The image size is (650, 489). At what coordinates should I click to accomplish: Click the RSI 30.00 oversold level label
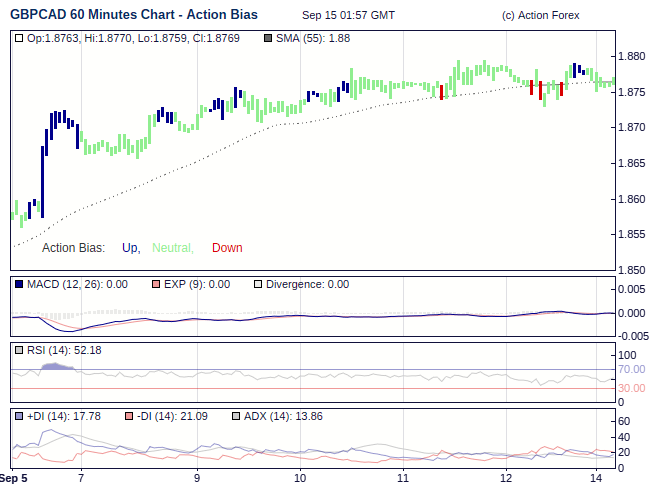click(x=633, y=388)
